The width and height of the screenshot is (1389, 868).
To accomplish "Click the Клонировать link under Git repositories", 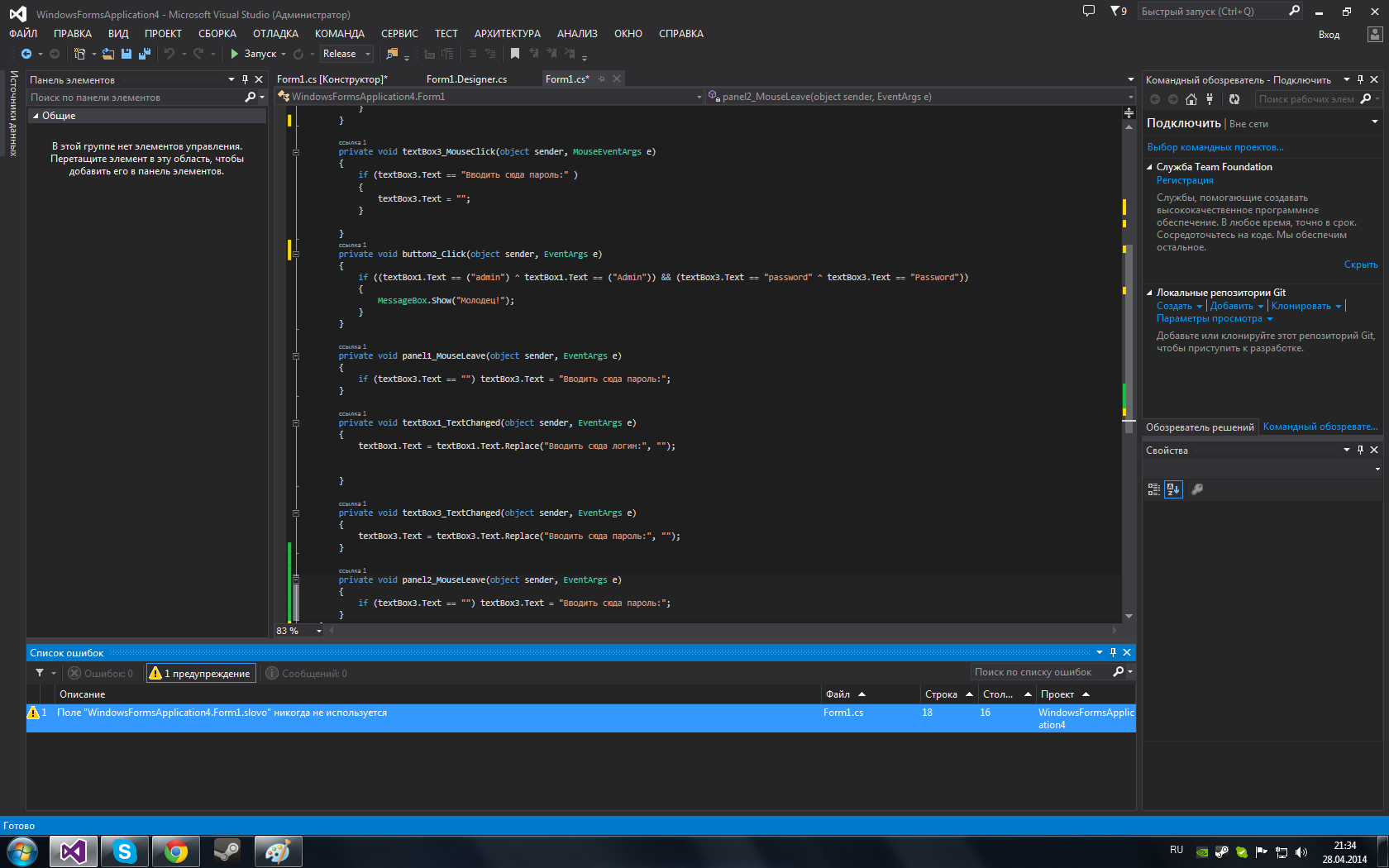I will point(1301,306).
